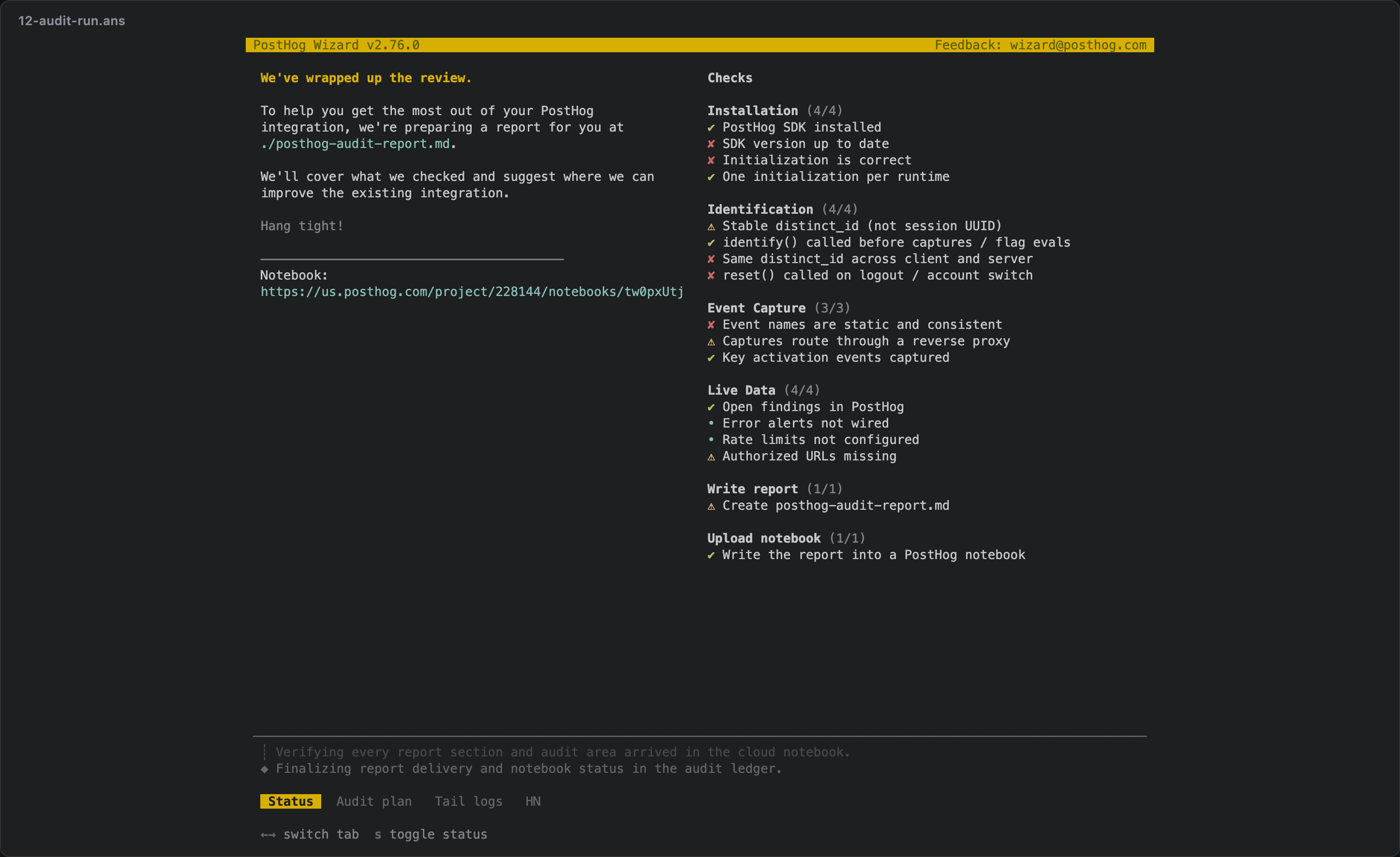Click the "Notebook:" label
Viewport: 1400px width, 857px height.
(x=294, y=276)
